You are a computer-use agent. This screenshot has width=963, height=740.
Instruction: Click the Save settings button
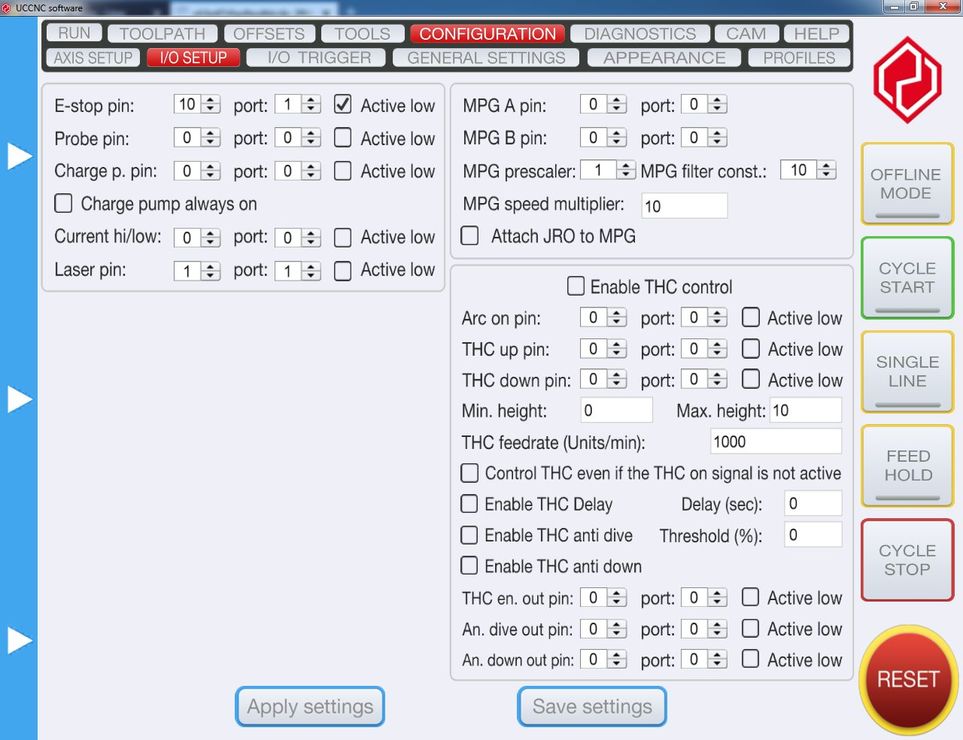[x=592, y=707]
